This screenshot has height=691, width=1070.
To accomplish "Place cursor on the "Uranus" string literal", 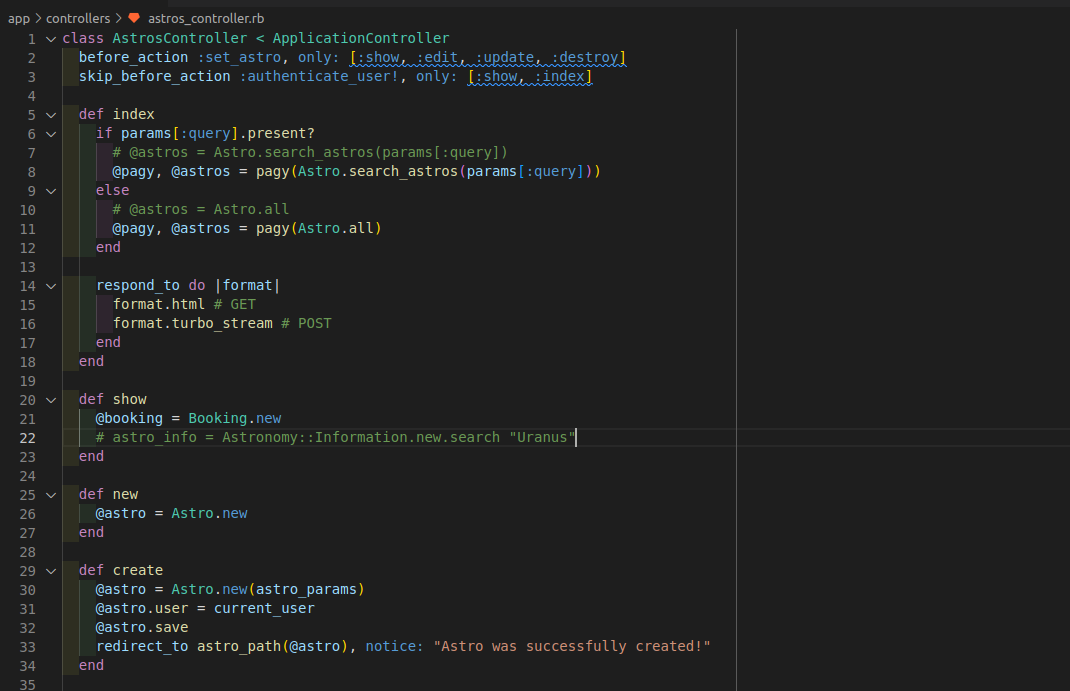I will 541,437.
